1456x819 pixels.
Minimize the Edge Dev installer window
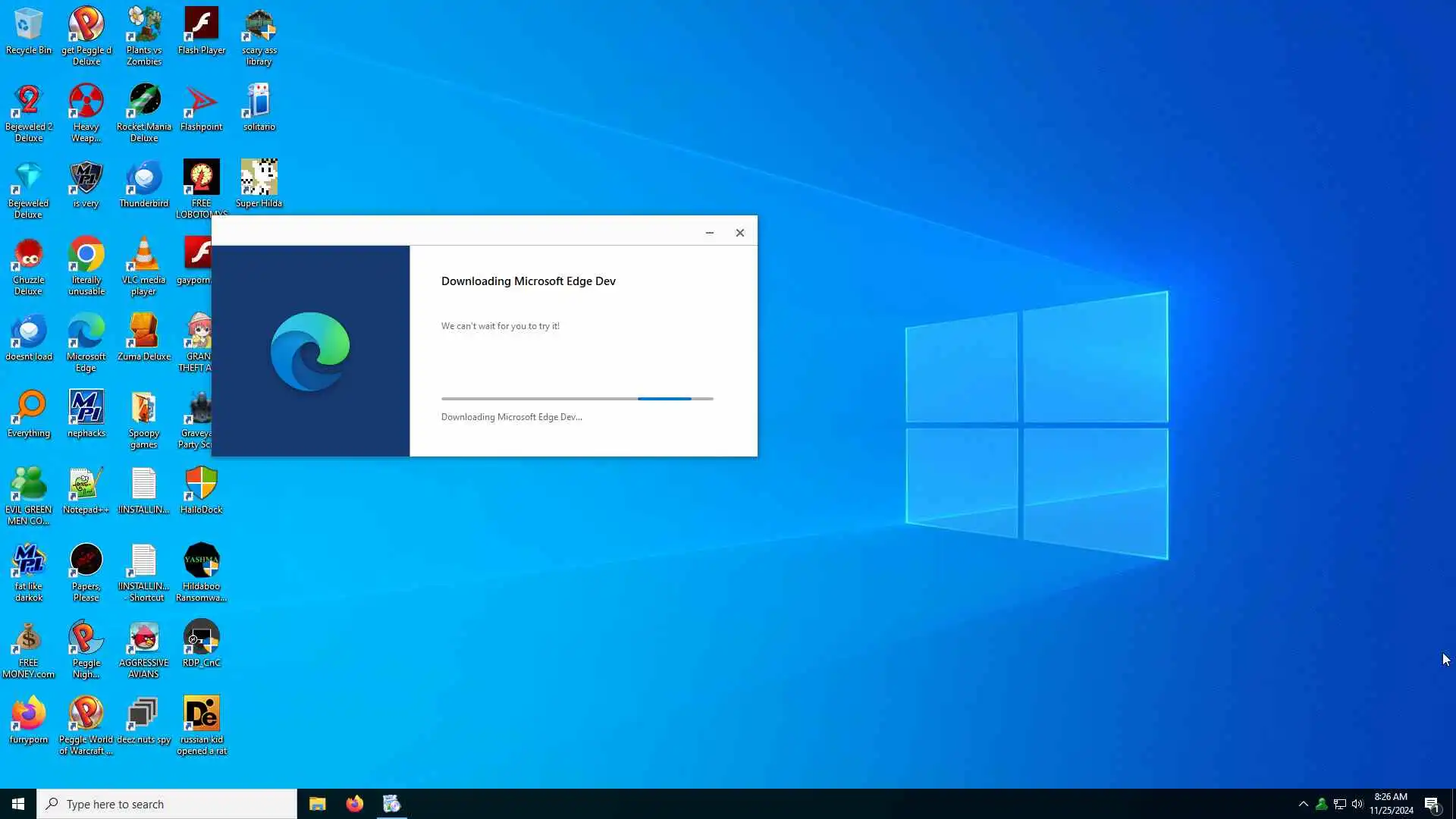click(x=709, y=233)
